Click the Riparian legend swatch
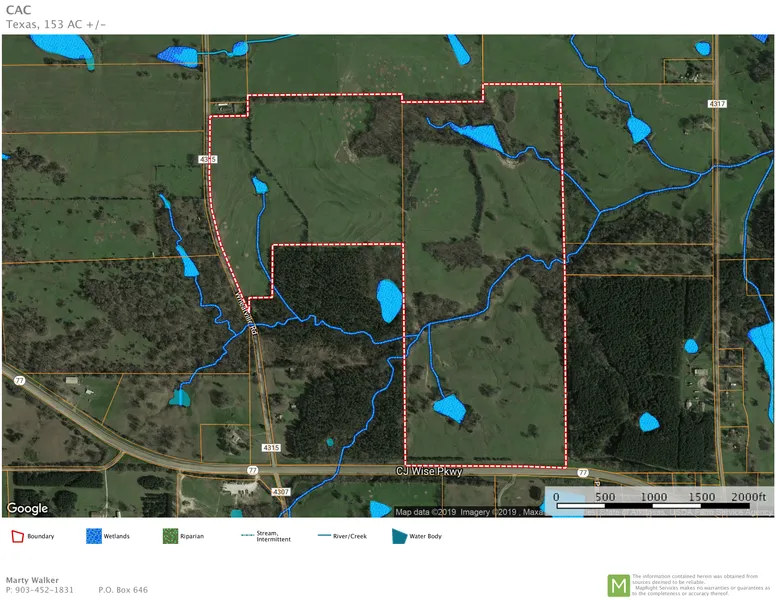 170,537
